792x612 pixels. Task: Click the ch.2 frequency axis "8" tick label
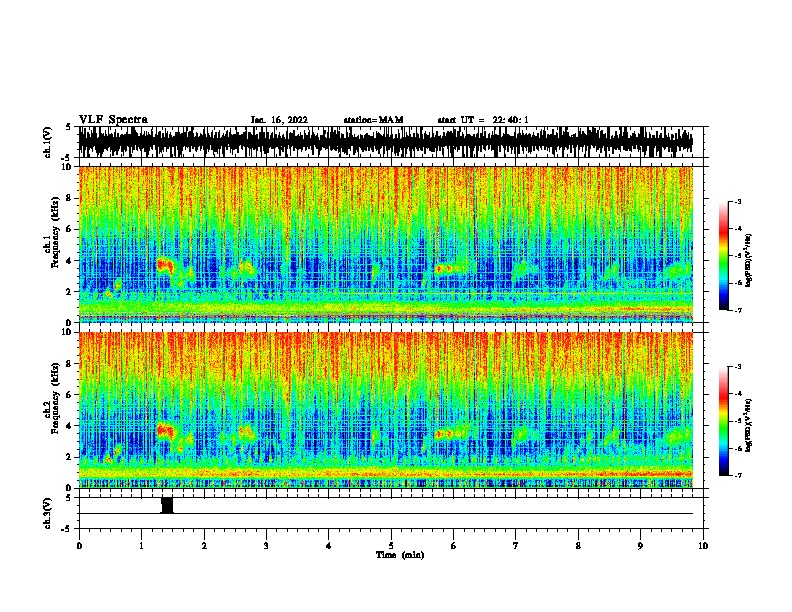69,364
